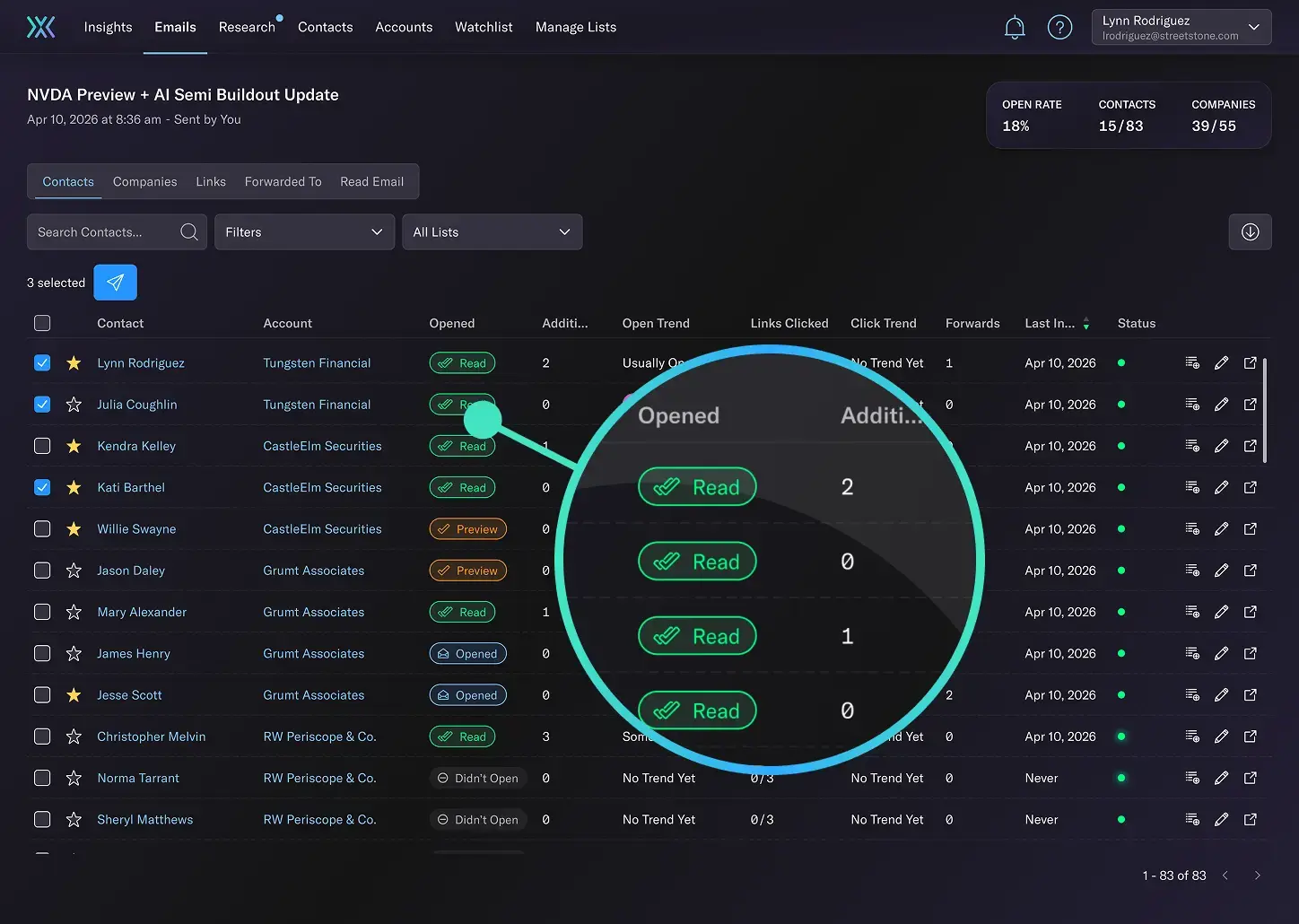Open Sheryl Matthews' external link icon
The image size is (1299, 924).
coord(1250,819)
